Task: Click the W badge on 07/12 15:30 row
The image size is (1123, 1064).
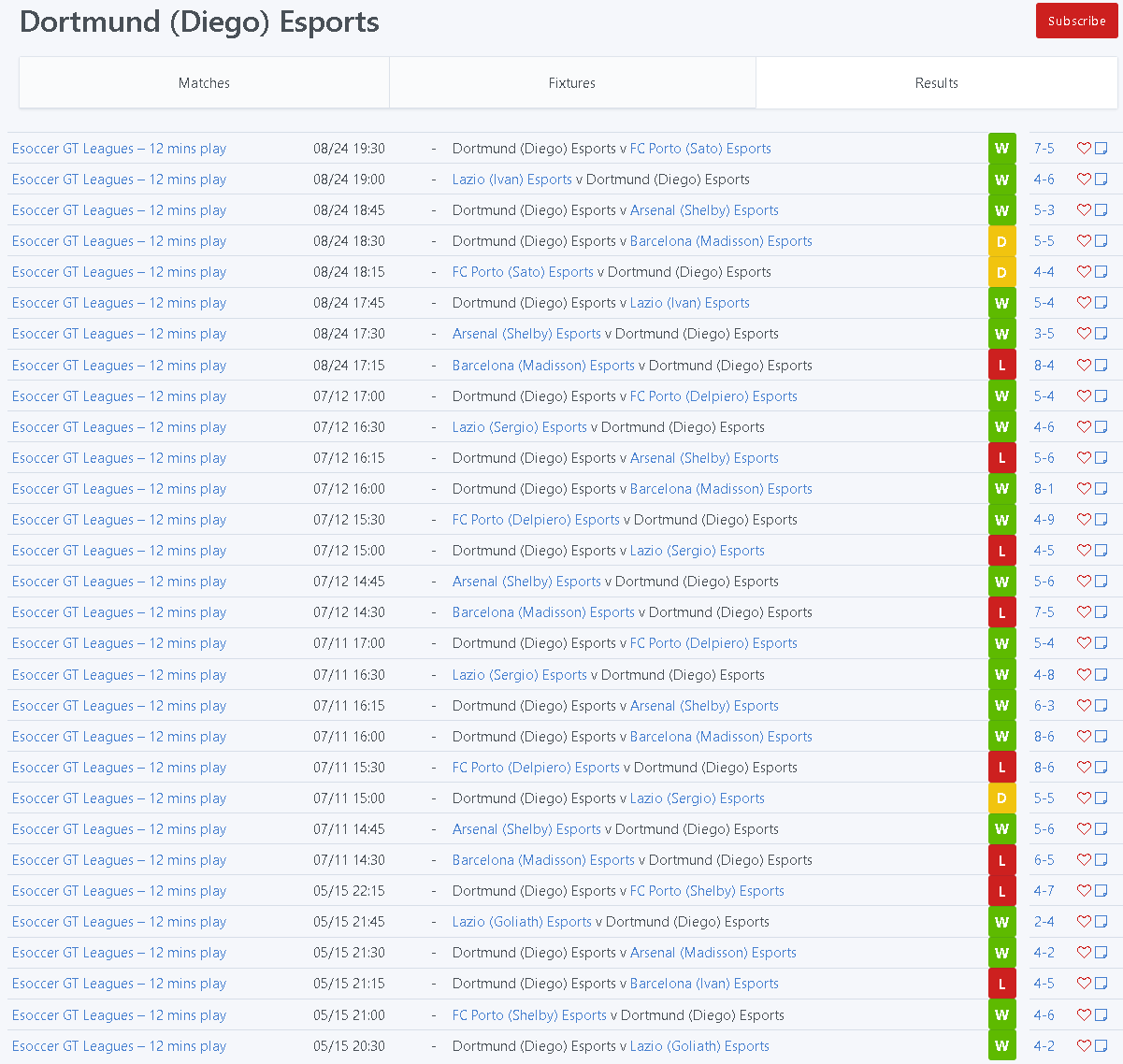Action: (1001, 520)
